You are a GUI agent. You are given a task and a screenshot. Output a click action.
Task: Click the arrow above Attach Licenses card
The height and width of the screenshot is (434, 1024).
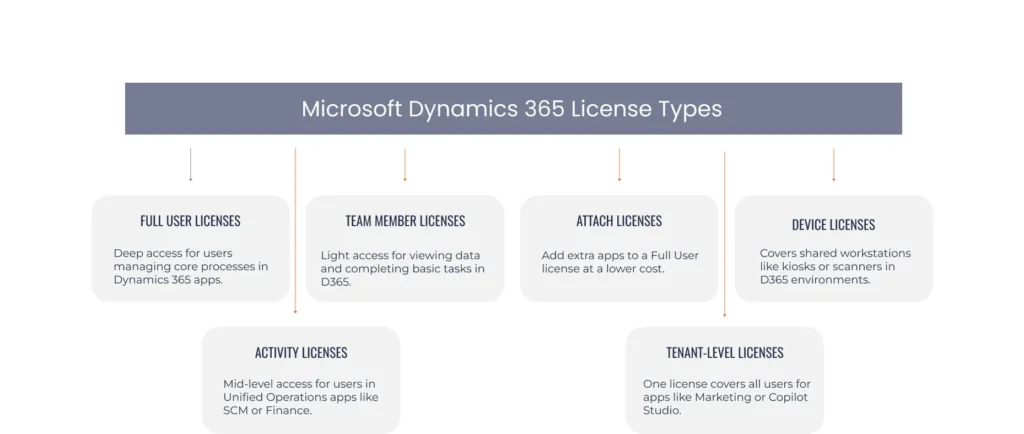click(x=619, y=165)
